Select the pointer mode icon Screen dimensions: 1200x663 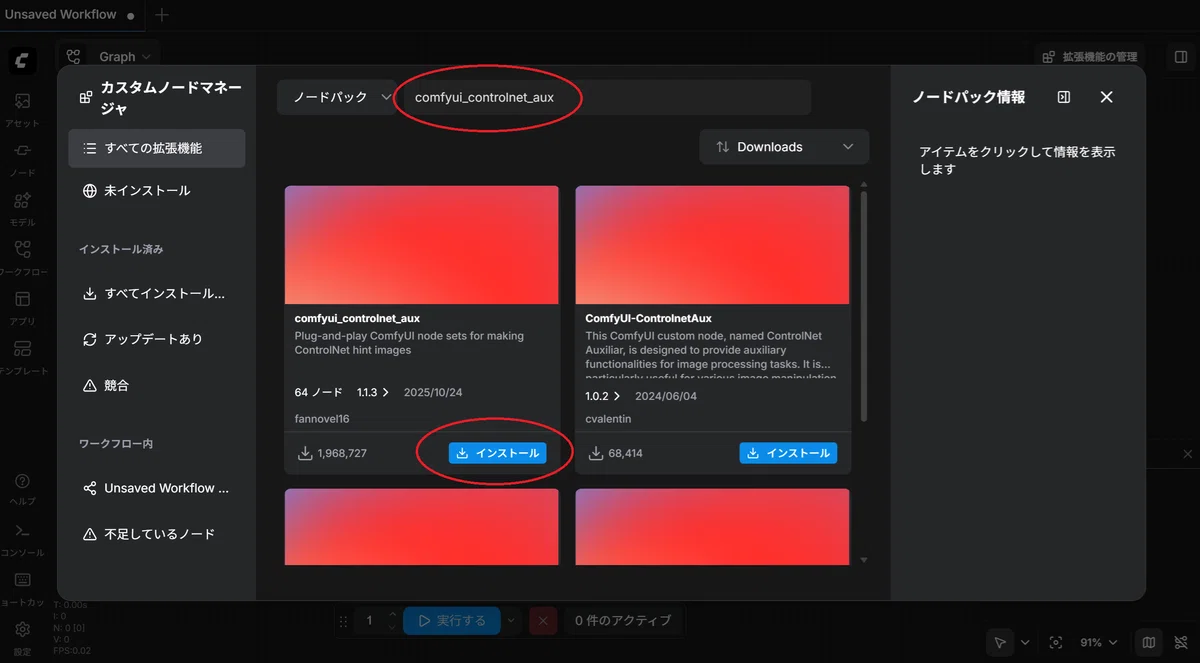(x=999, y=642)
